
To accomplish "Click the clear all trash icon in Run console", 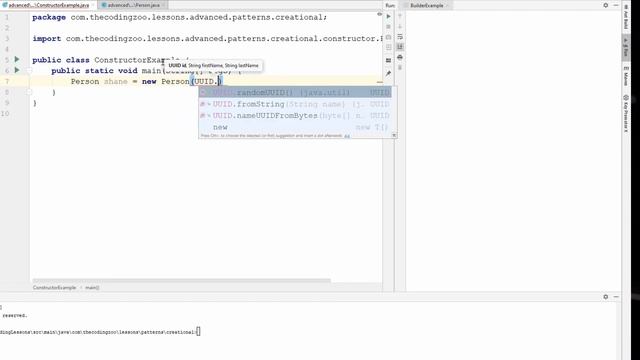I will (400, 67).
